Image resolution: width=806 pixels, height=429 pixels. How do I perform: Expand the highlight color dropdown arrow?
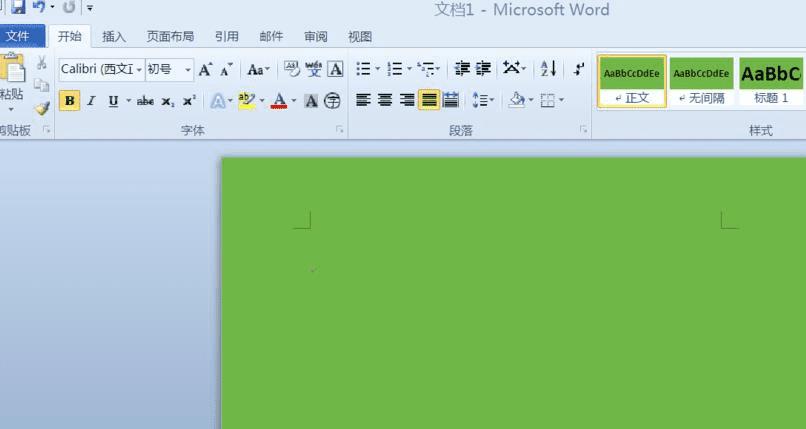coord(262,101)
